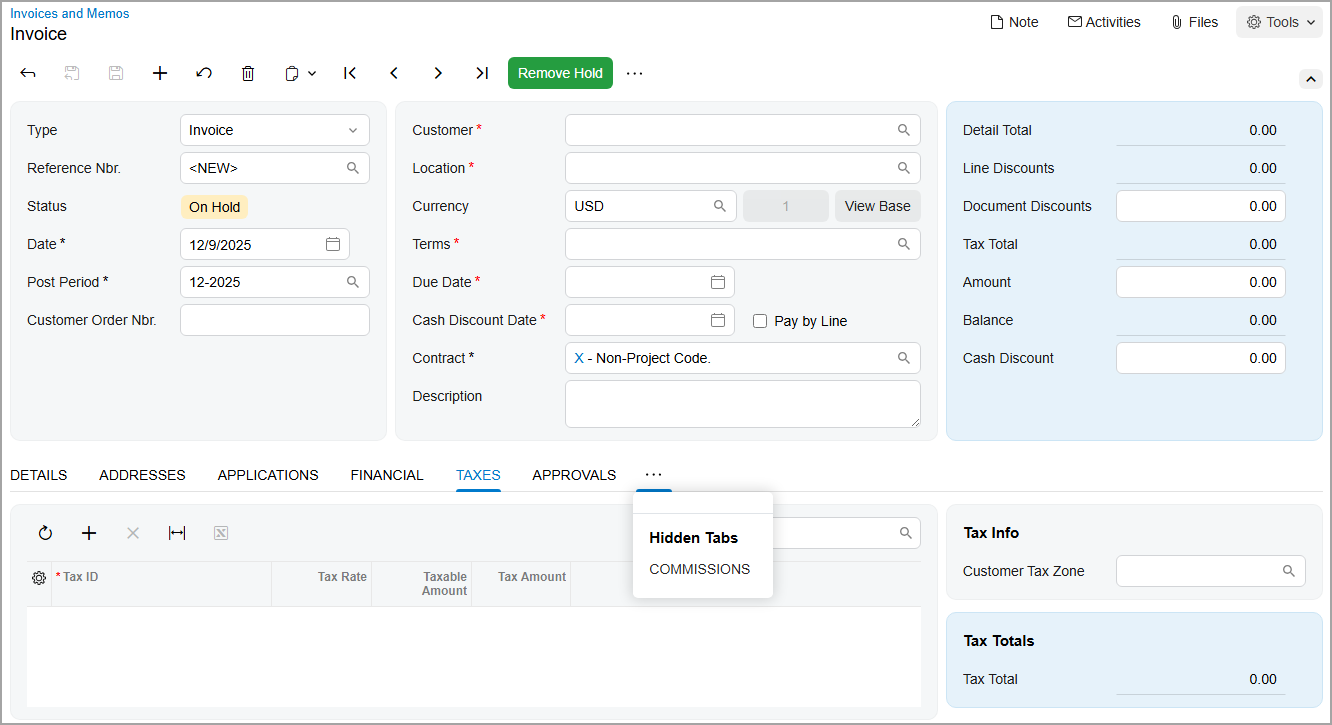Refresh the taxes grid
The image size is (1332, 725).
click(45, 533)
